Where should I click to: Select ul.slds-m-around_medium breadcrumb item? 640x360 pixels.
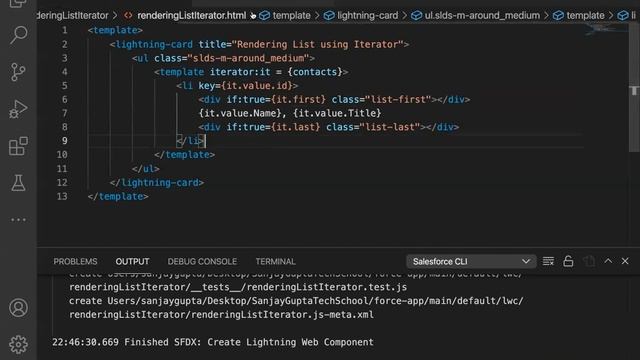pyautogui.click(x=482, y=16)
